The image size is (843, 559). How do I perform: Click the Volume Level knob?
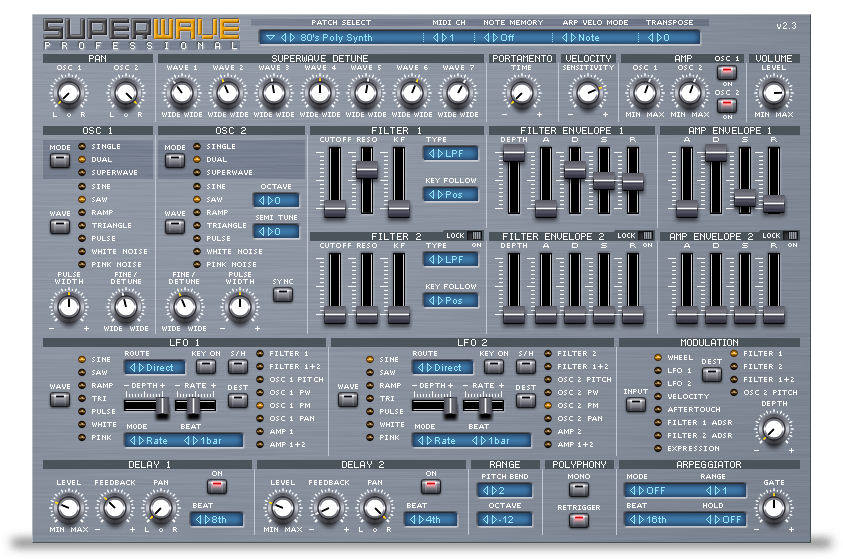[774, 93]
